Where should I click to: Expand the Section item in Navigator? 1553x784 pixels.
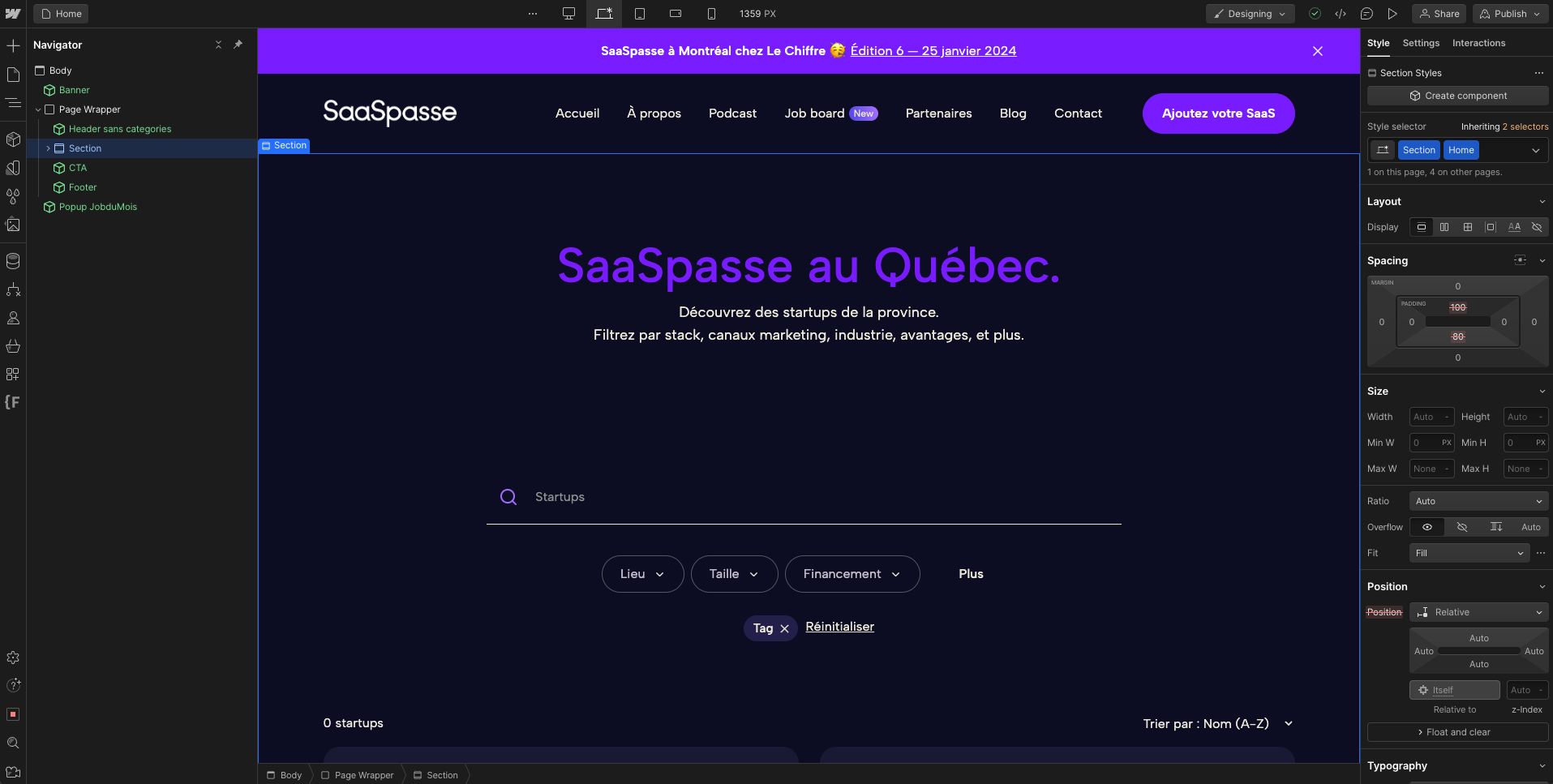pyautogui.click(x=48, y=148)
